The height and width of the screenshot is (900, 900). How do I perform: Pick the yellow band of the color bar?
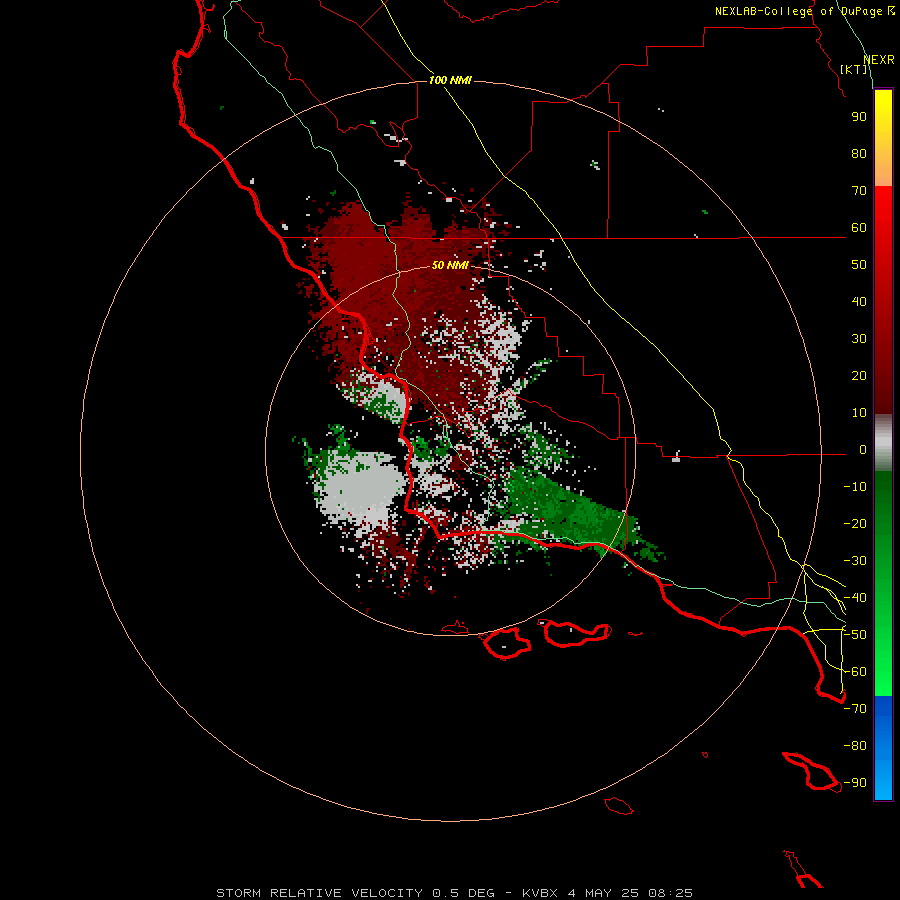[883, 138]
